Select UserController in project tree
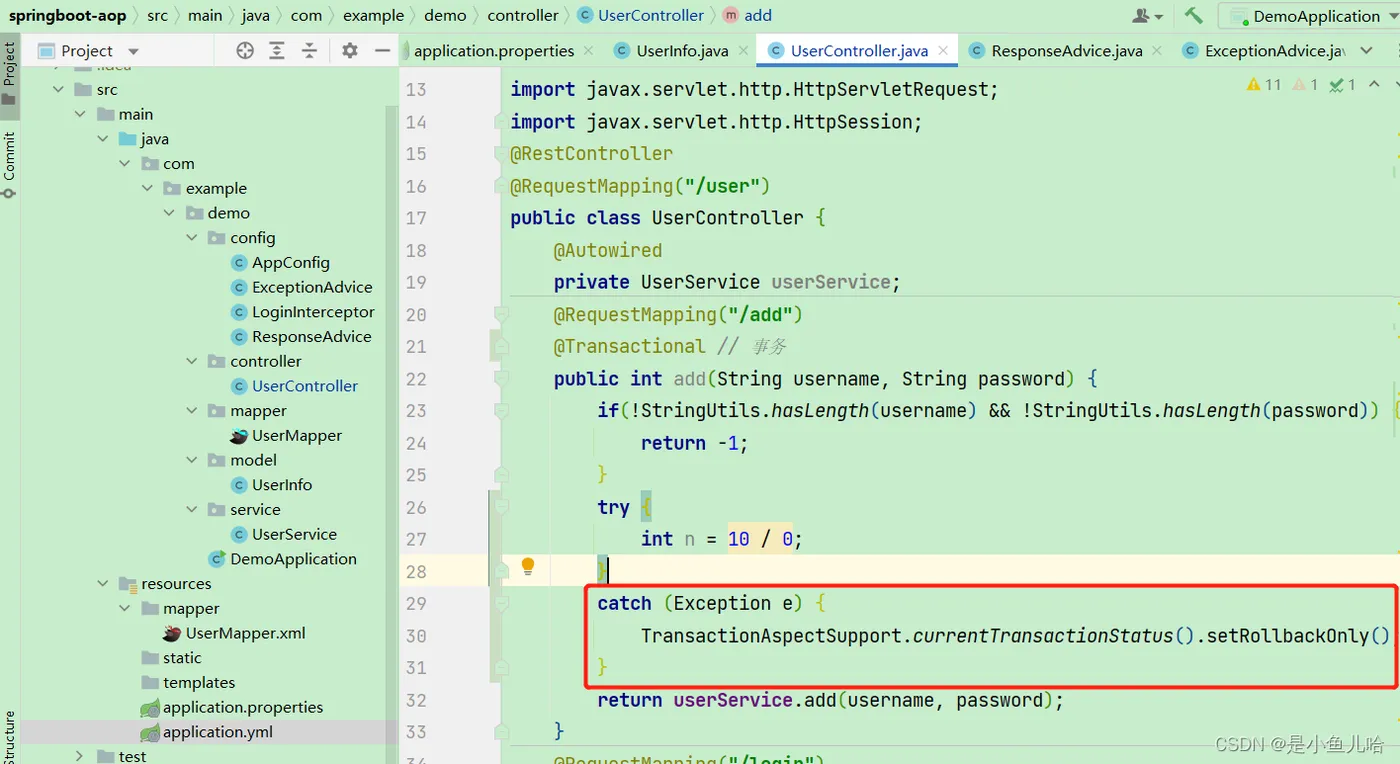The image size is (1400, 764). point(294,386)
